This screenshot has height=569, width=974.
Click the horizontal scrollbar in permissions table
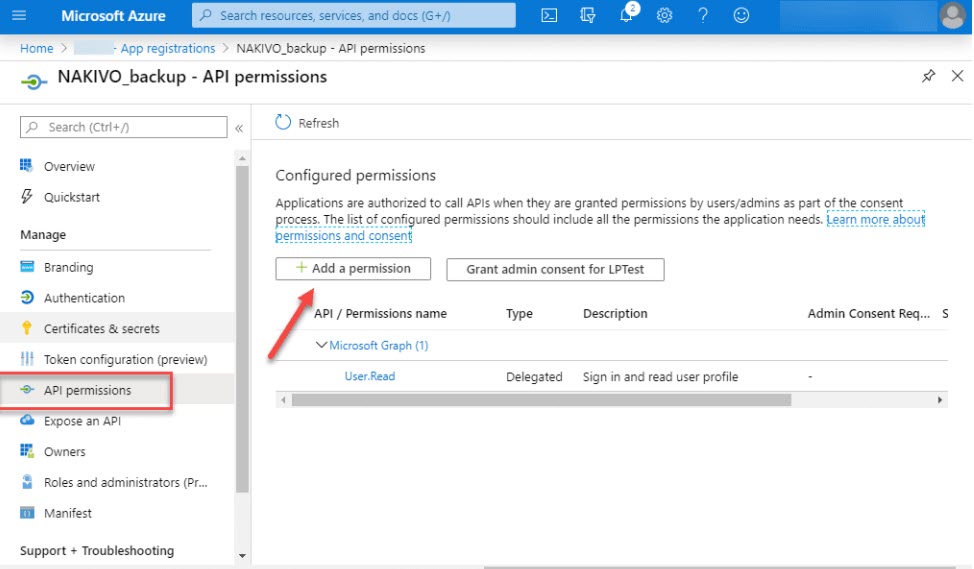(540, 400)
